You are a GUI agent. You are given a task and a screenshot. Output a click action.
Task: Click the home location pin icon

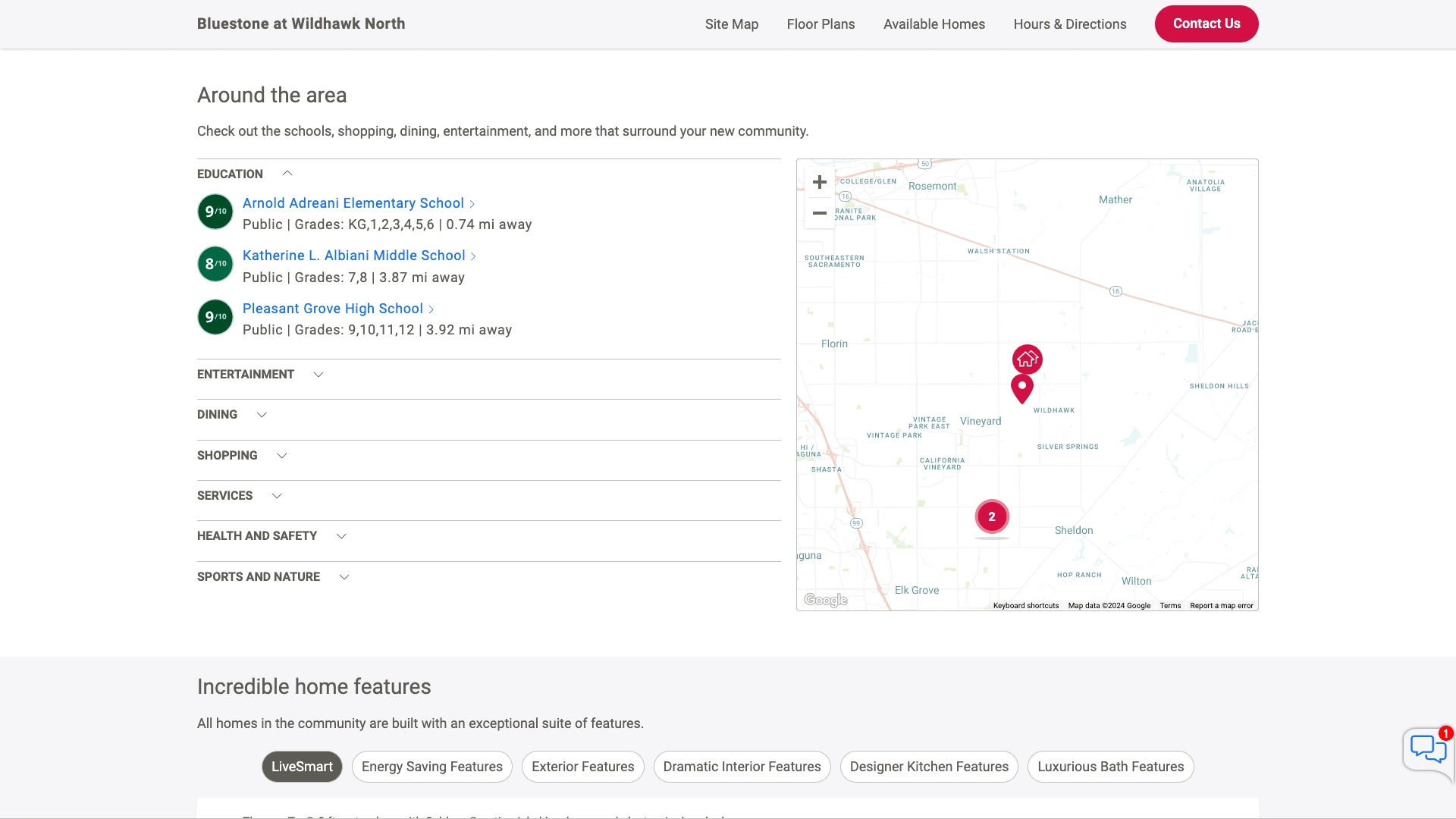tap(1026, 359)
